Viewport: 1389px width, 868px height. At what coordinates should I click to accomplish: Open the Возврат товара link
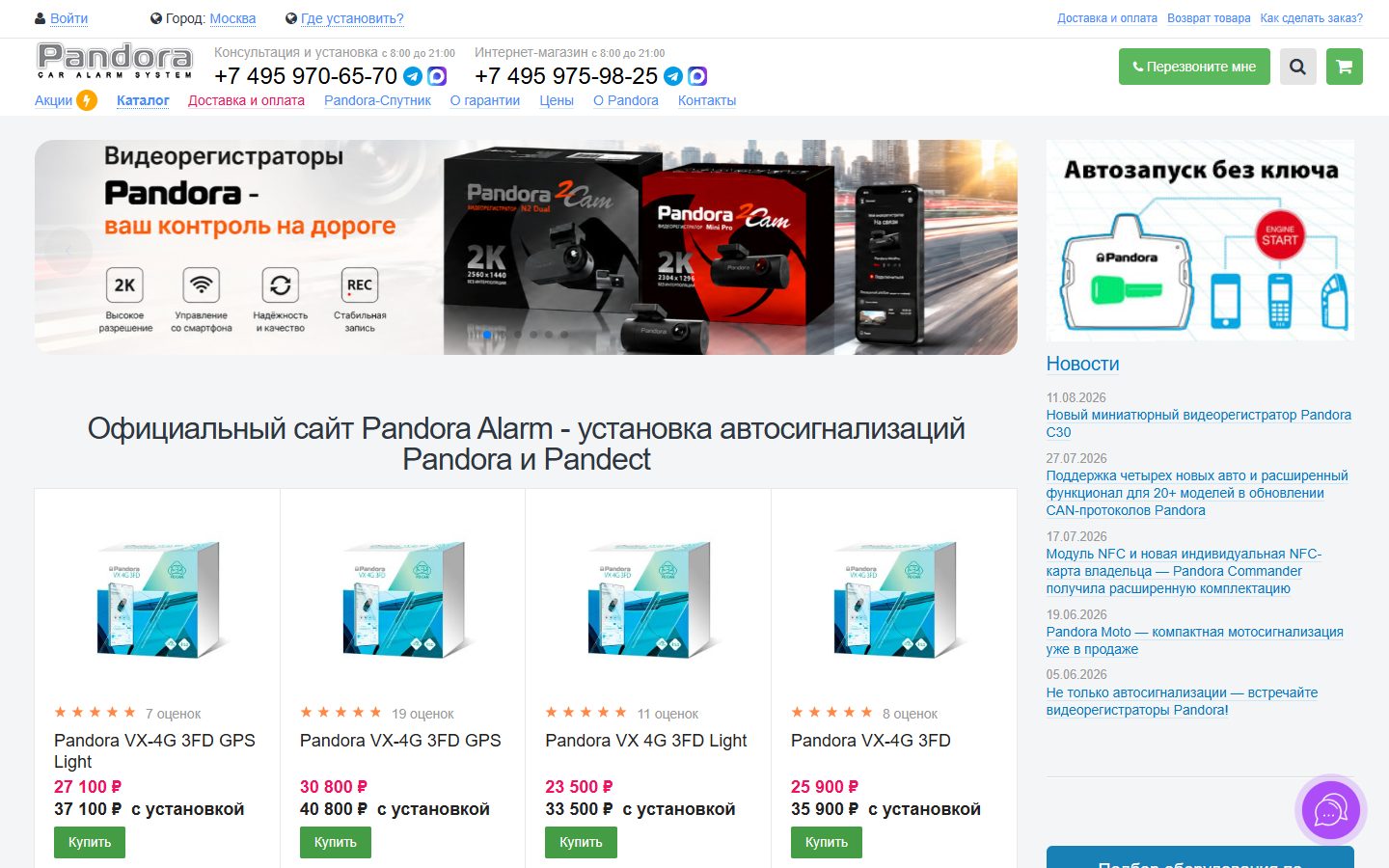(1209, 18)
